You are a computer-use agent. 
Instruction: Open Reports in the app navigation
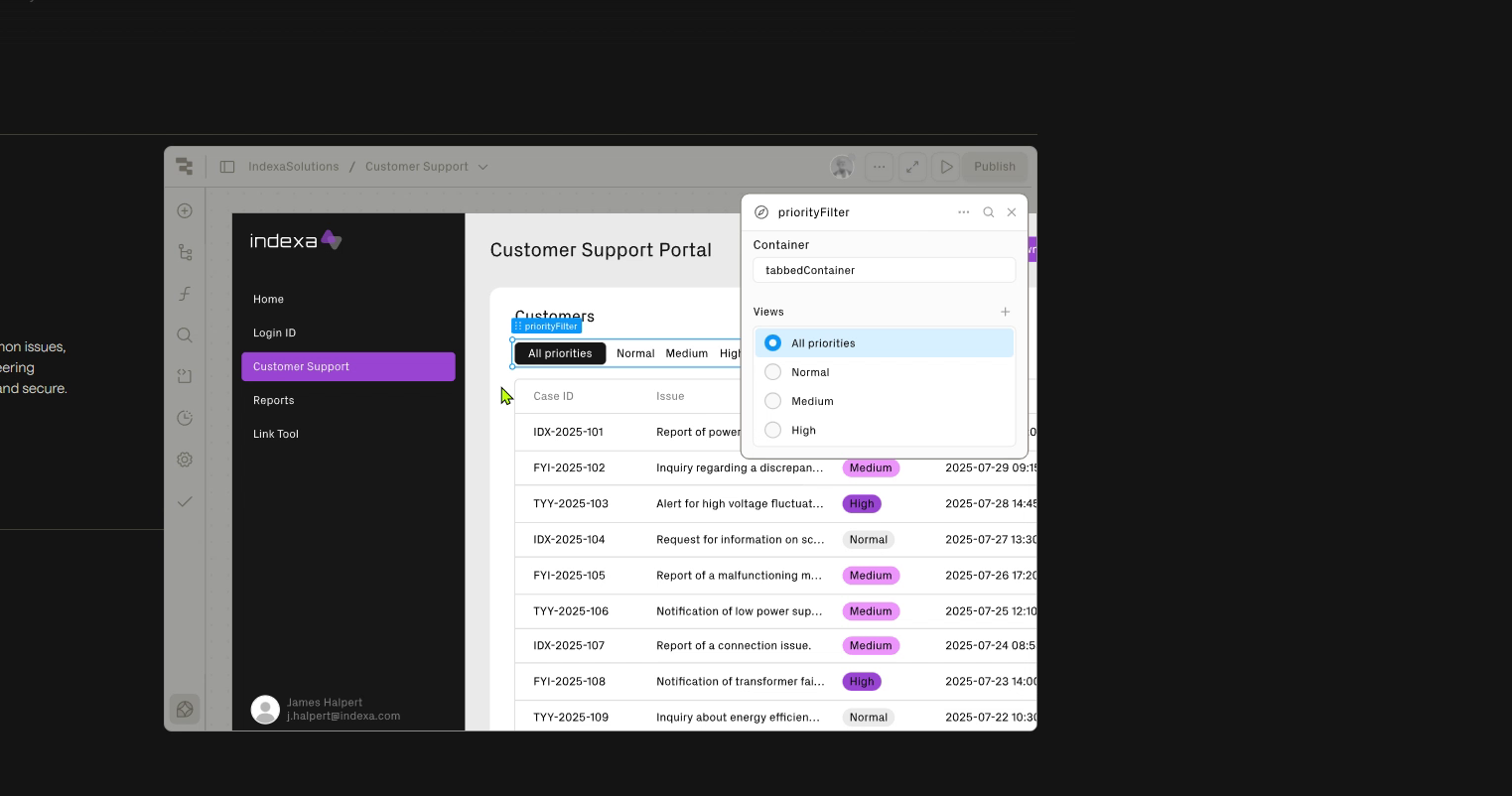(273, 400)
